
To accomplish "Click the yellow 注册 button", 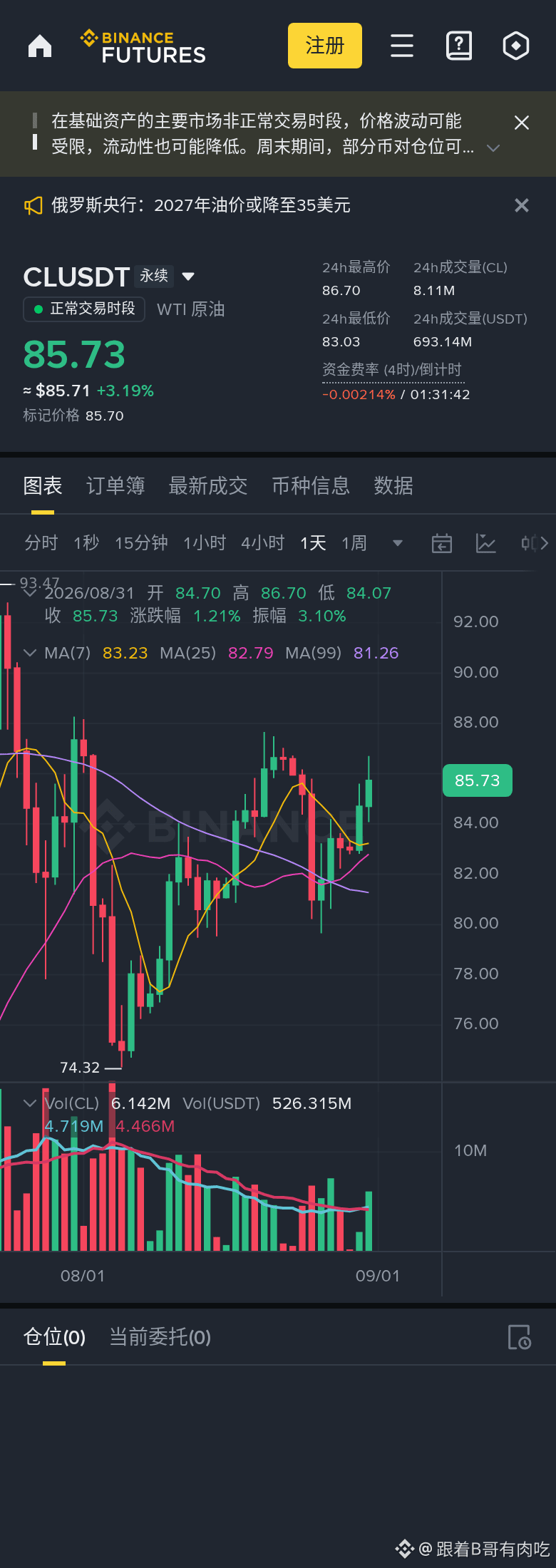I will [x=325, y=46].
